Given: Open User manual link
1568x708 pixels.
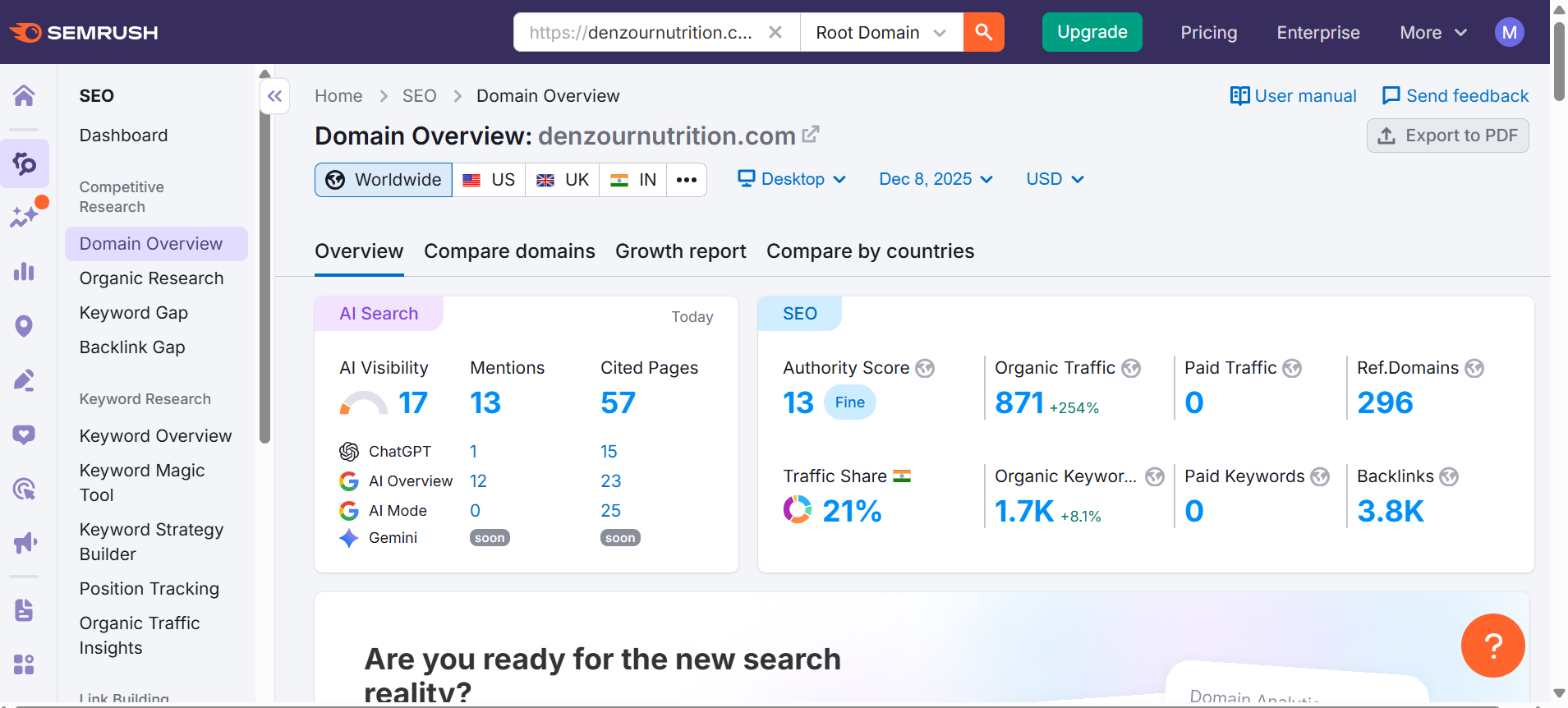Looking at the screenshot, I should point(1293,96).
